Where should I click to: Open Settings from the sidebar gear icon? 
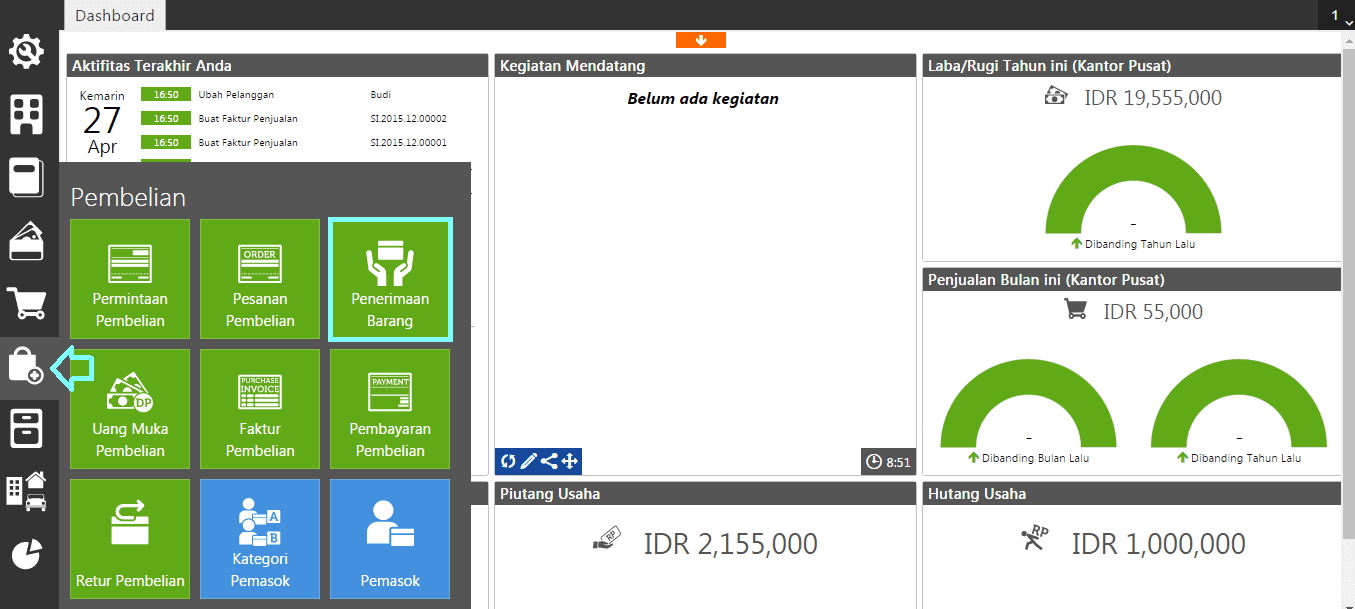[27, 52]
